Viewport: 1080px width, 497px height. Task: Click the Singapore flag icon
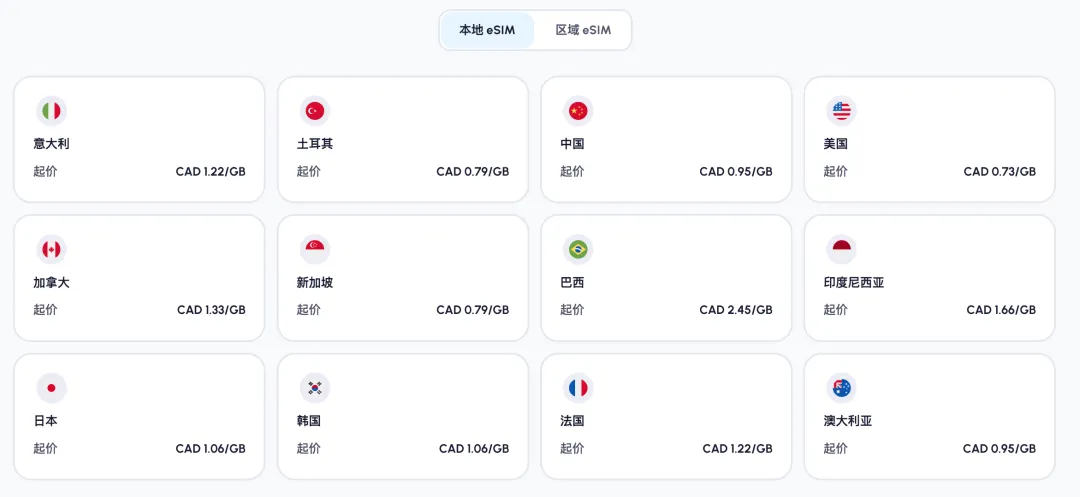[x=314, y=249]
